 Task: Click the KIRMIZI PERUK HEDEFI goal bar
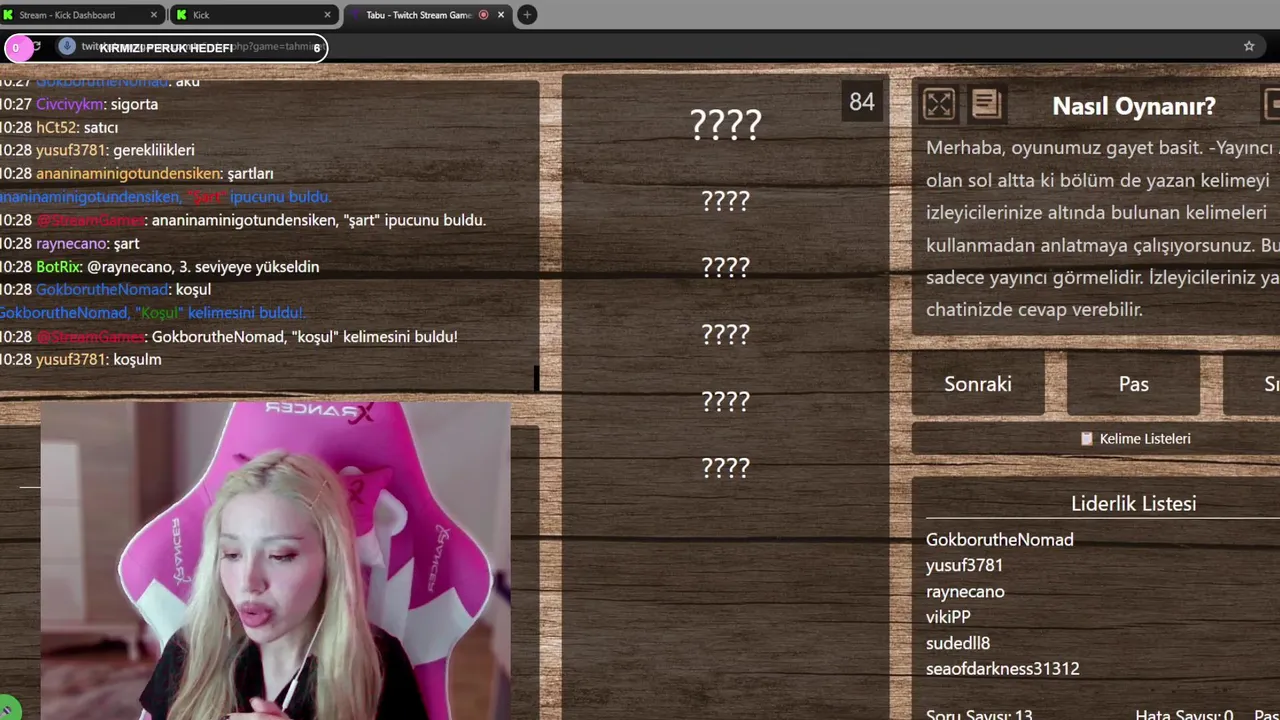pos(166,47)
